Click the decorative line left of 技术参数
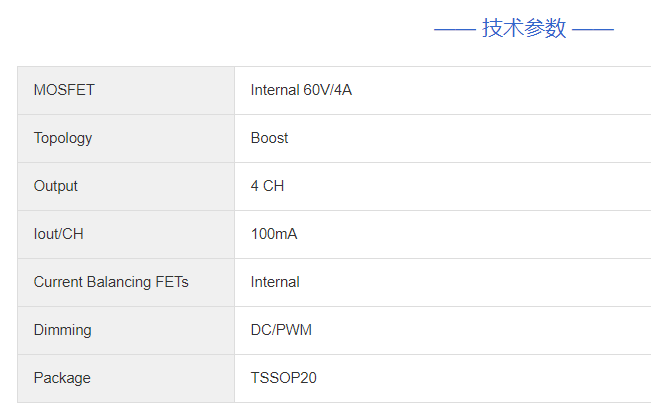Screen dimensions: 651x405 (x=454, y=29)
